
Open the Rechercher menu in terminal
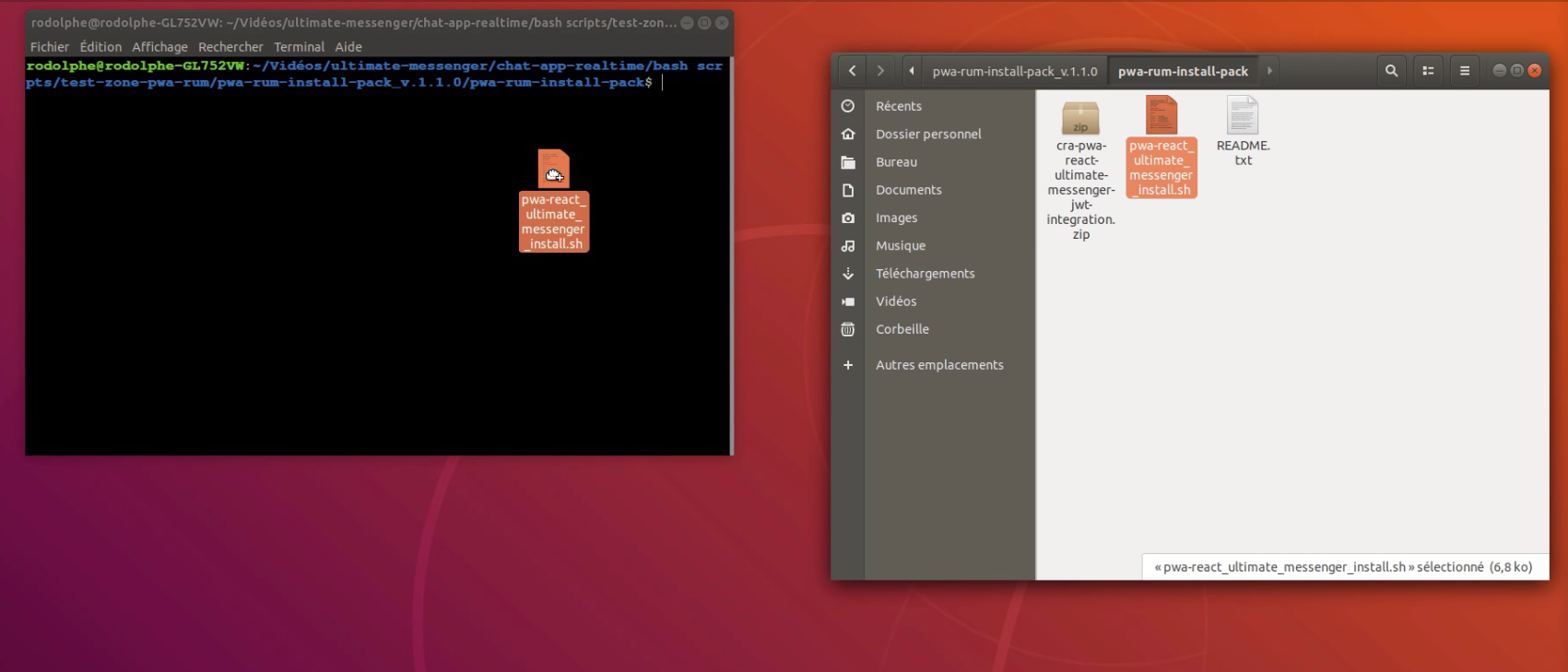pyautogui.click(x=230, y=47)
